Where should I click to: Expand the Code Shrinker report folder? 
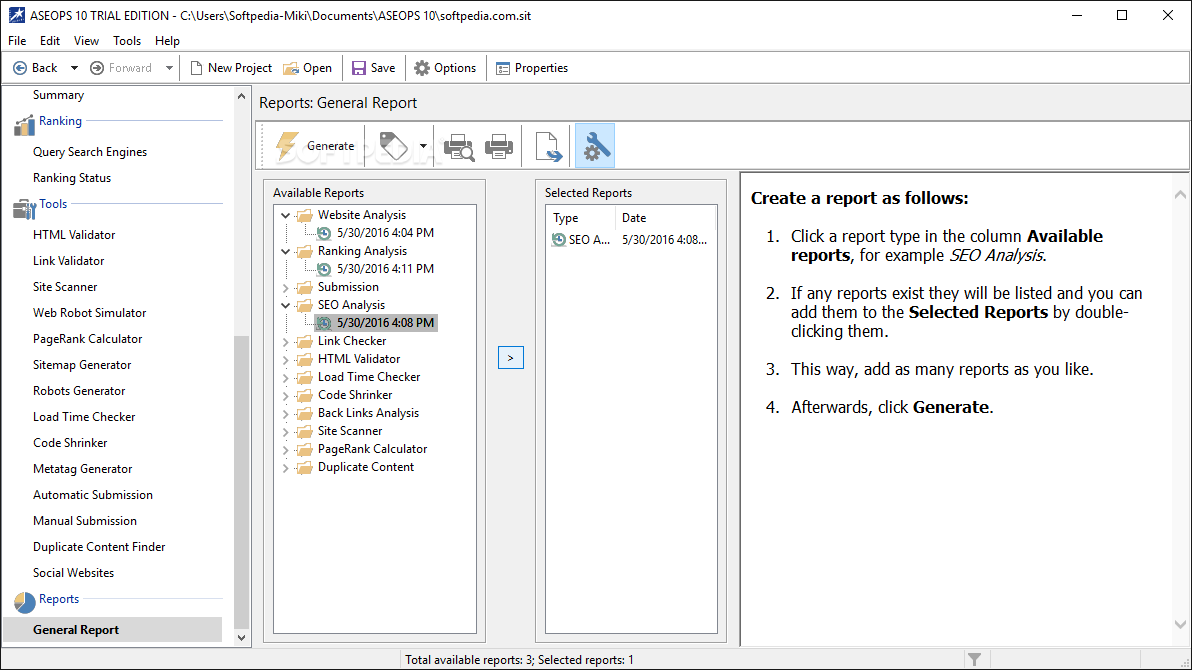[286, 395]
